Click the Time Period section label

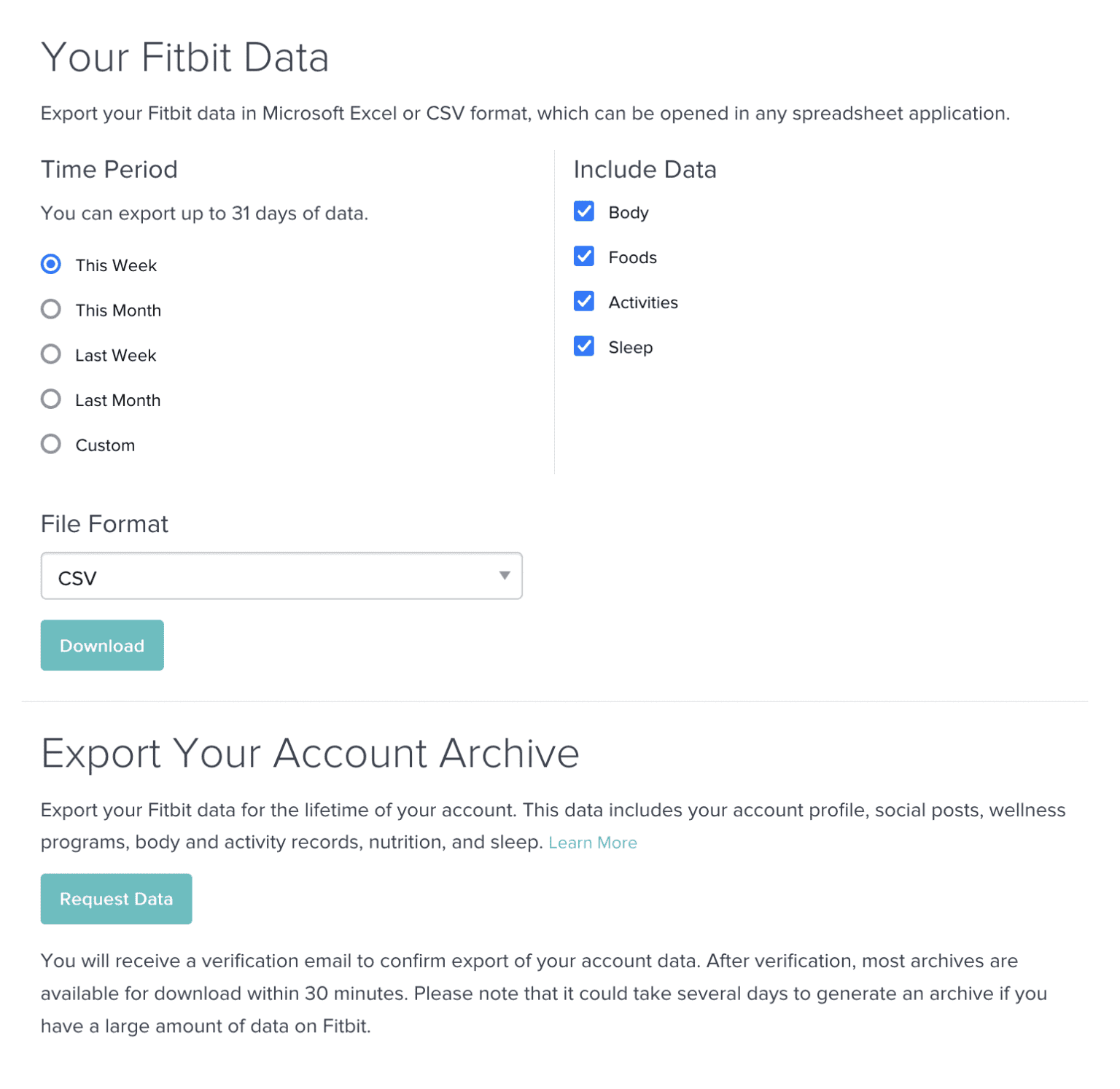pyautogui.click(x=109, y=169)
